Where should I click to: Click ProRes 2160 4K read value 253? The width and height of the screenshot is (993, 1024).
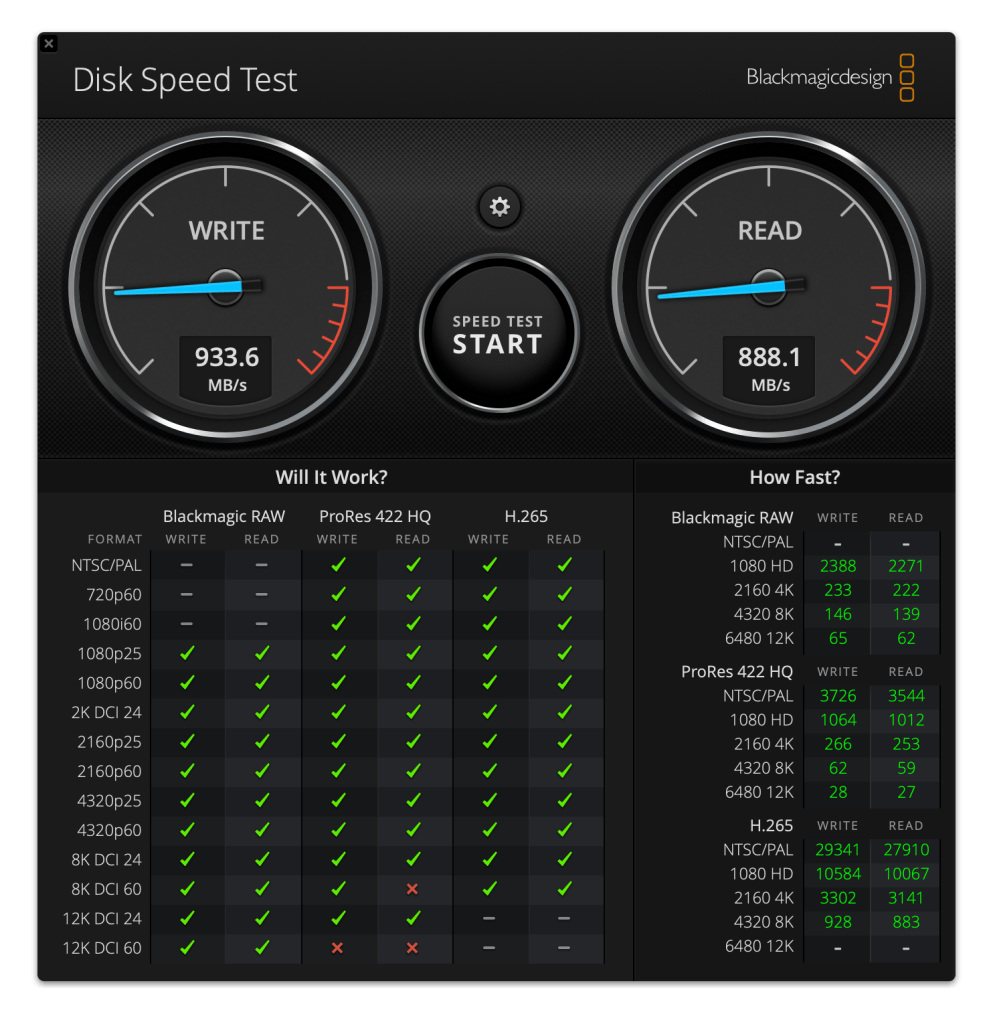(x=906, y=744)
